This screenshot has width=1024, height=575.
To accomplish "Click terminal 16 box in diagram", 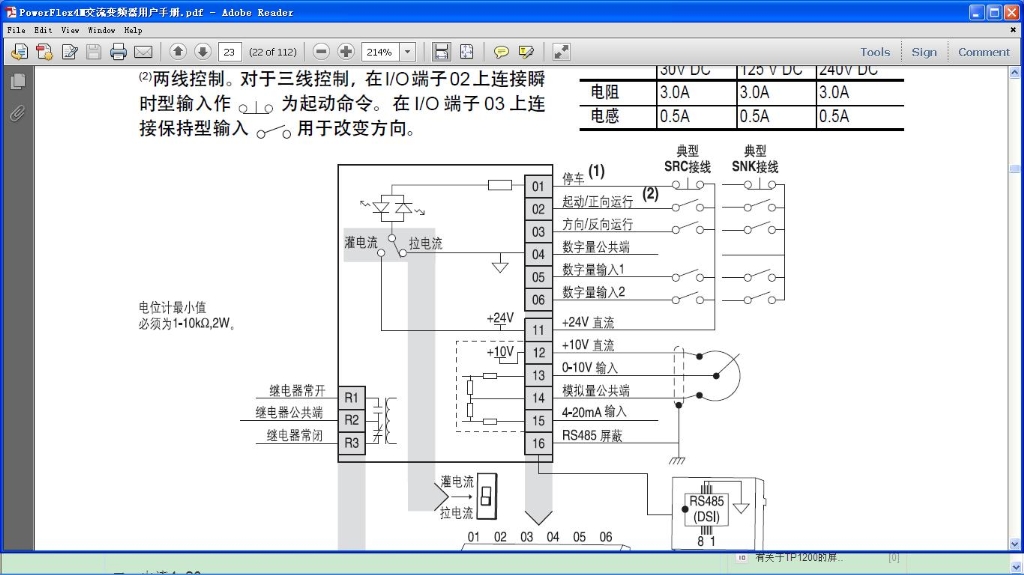I will coord(538,443).
